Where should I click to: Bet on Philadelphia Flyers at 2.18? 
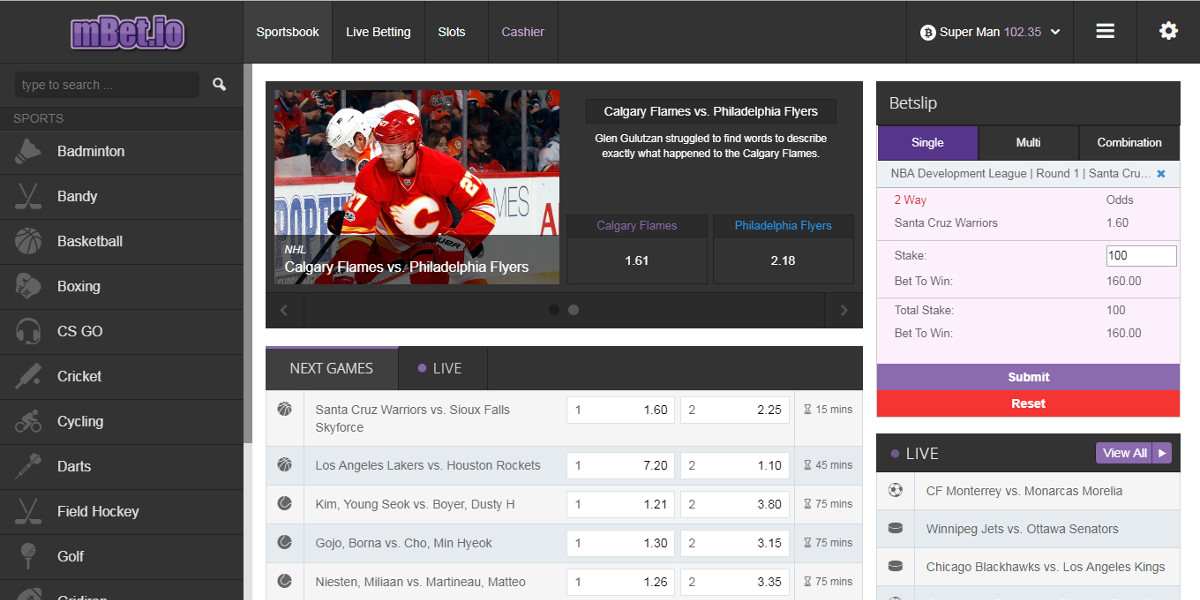(783, 249)
